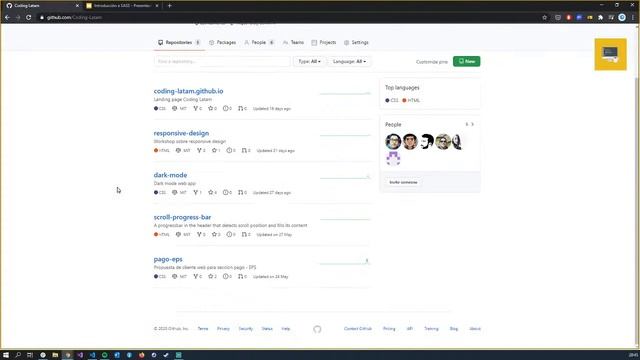
Task: Open the purple identicon member avatar
Action: pyautogui.click(x=393, y=158)
